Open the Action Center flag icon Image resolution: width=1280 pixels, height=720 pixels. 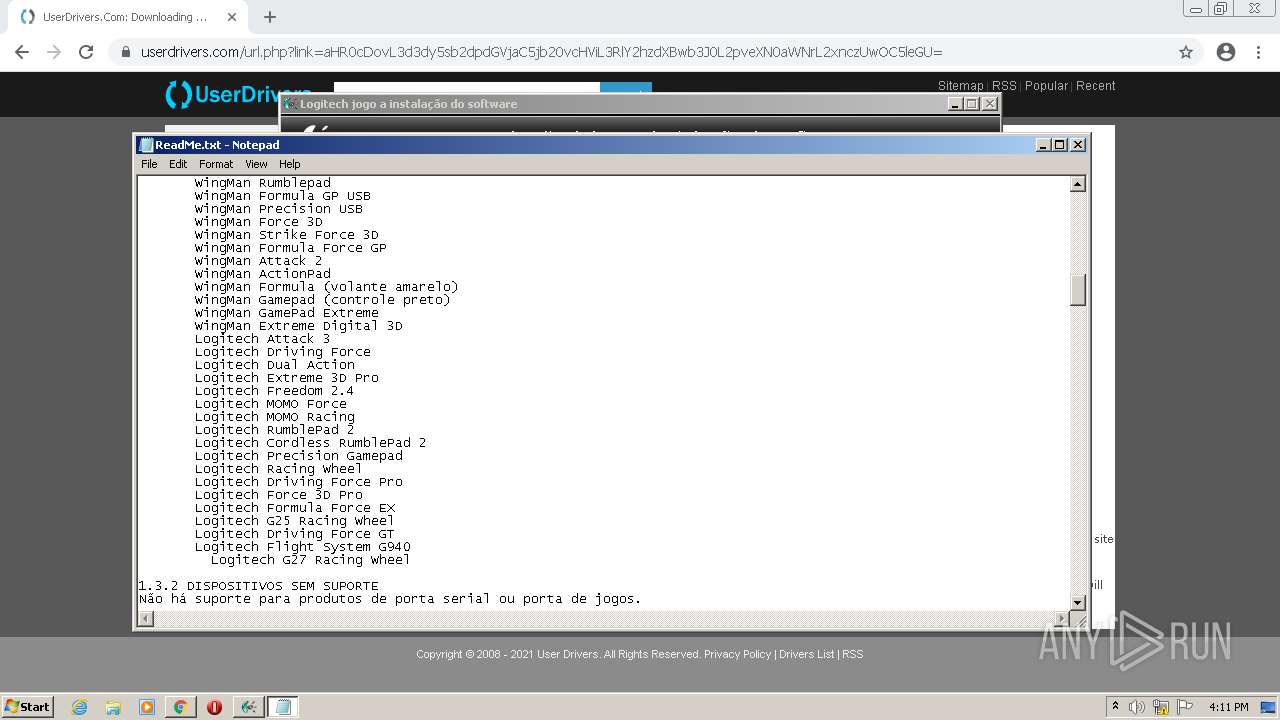click(x=1185, y=707)
